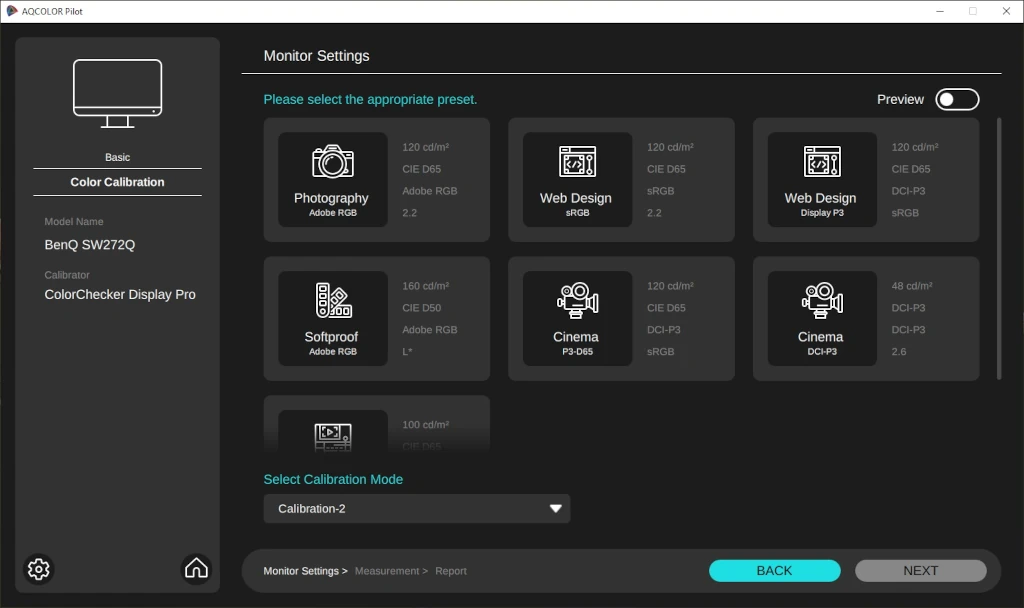Click the 2.6 gamma value in Cinema DCI-P3 card
1024x608 pixels.
pos(899,351)
